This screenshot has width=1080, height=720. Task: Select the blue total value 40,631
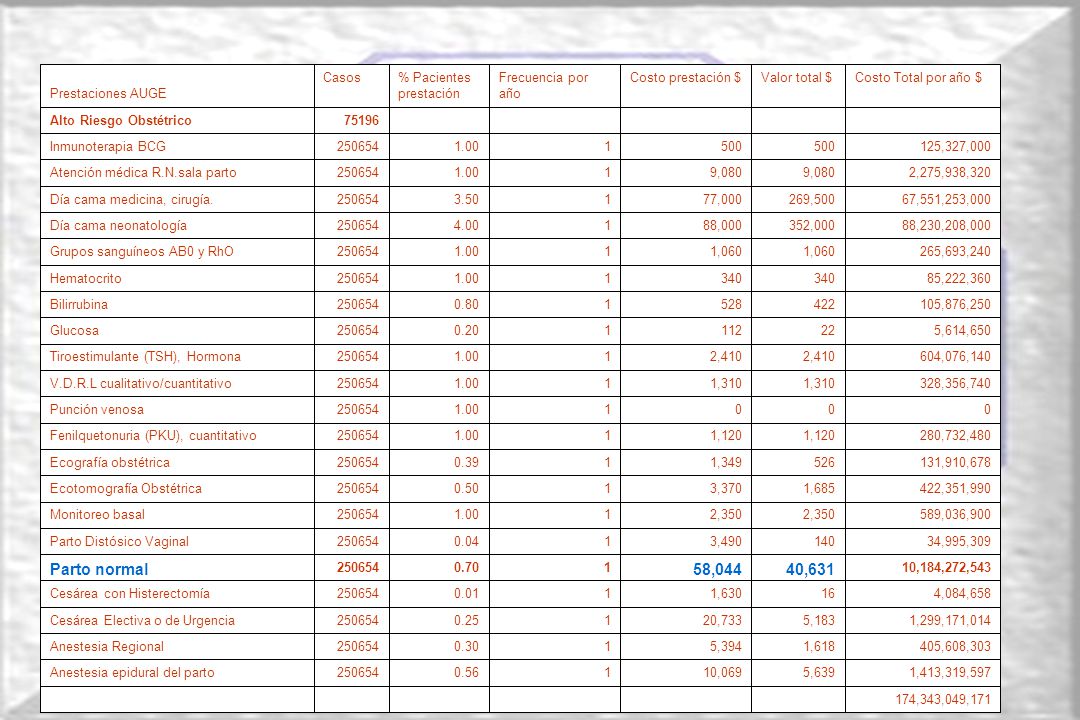810,569
